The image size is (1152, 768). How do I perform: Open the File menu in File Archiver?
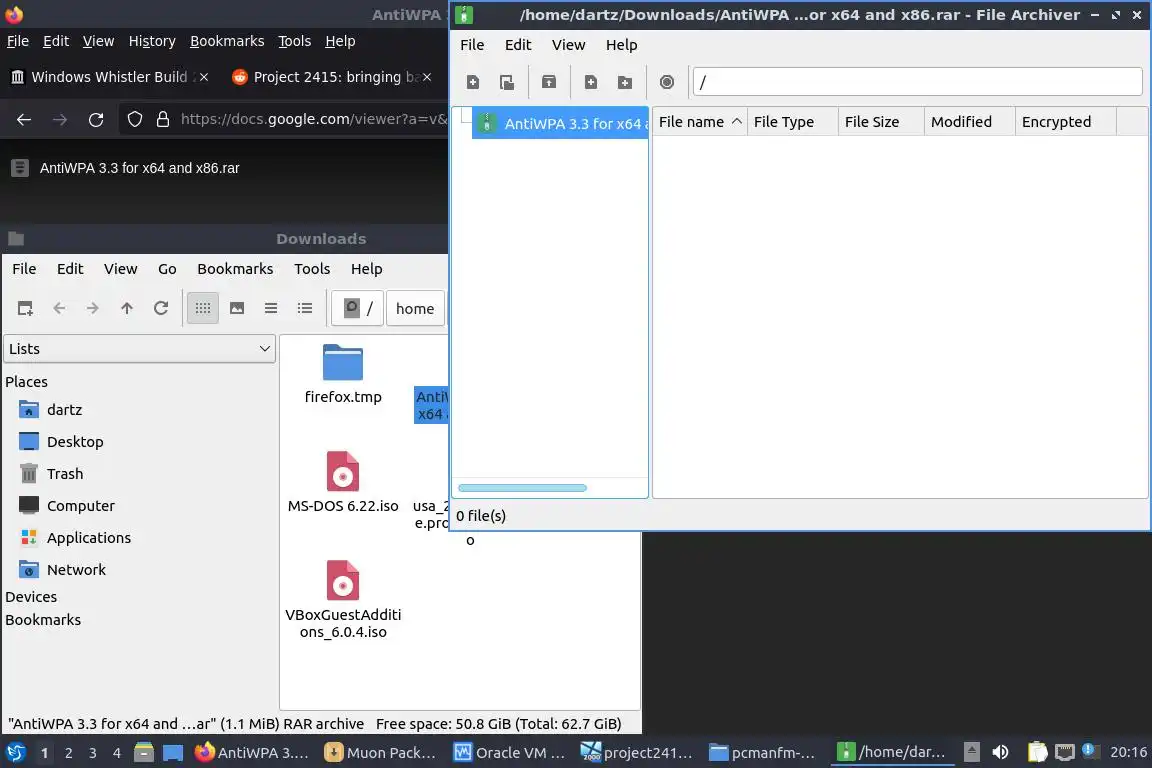tap(472, 45)
